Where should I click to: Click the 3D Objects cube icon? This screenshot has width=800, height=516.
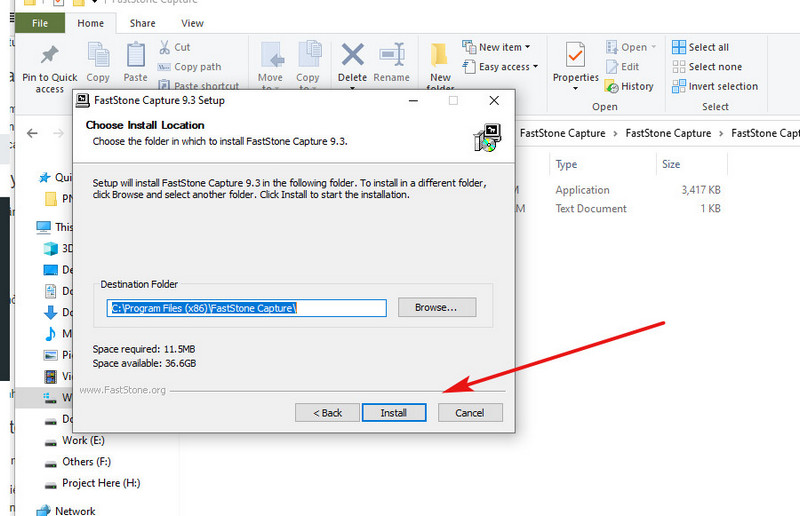click(51, 249)
